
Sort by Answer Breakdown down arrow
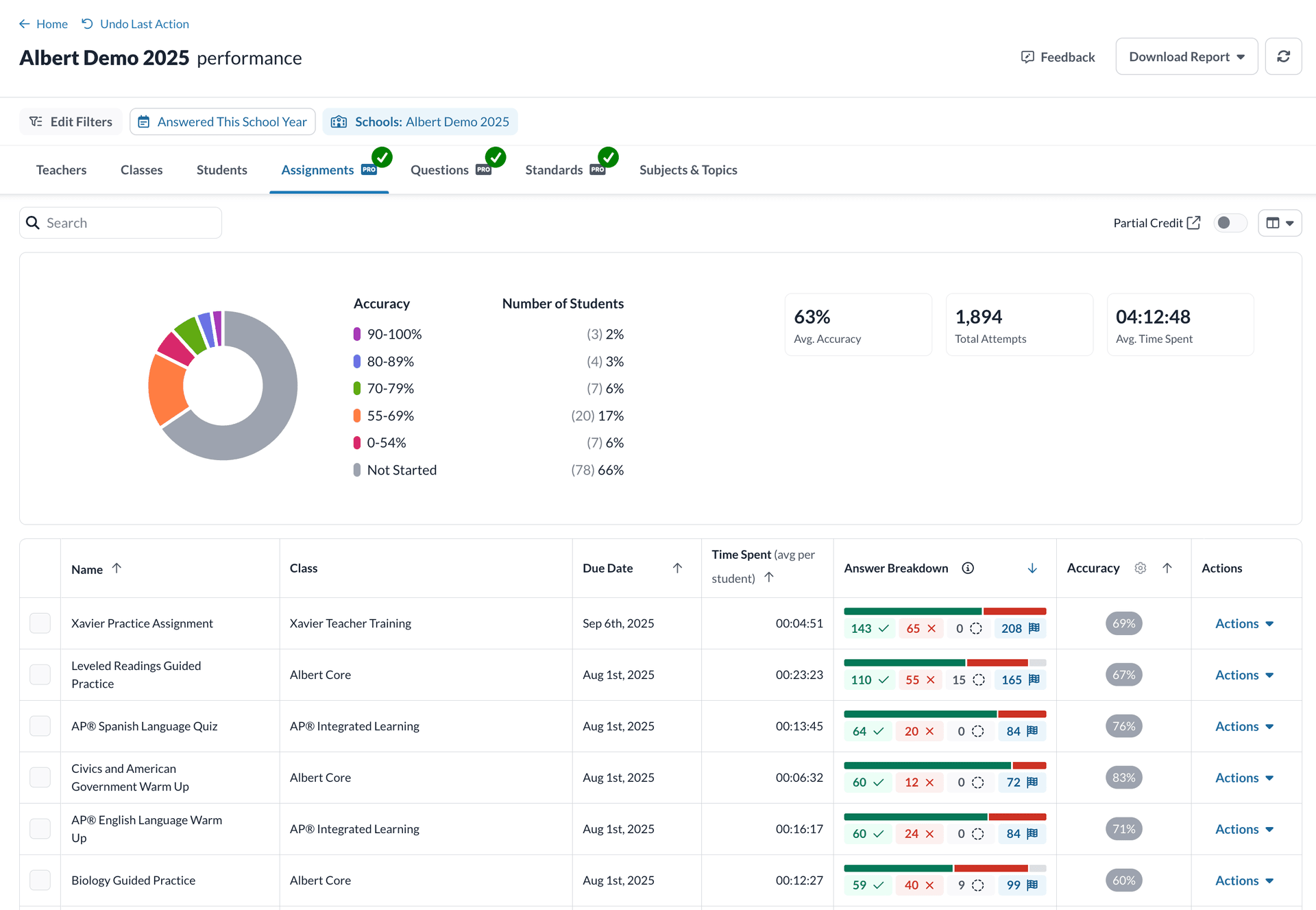[x=1032, y=568]
